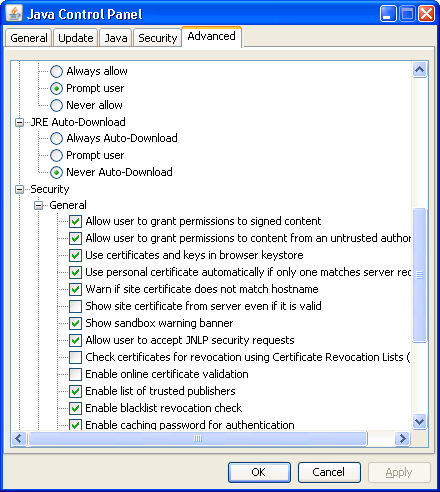Click the vertical scrollbar thumb
Viewport: 440px width, 492px height.
point(419,275)
